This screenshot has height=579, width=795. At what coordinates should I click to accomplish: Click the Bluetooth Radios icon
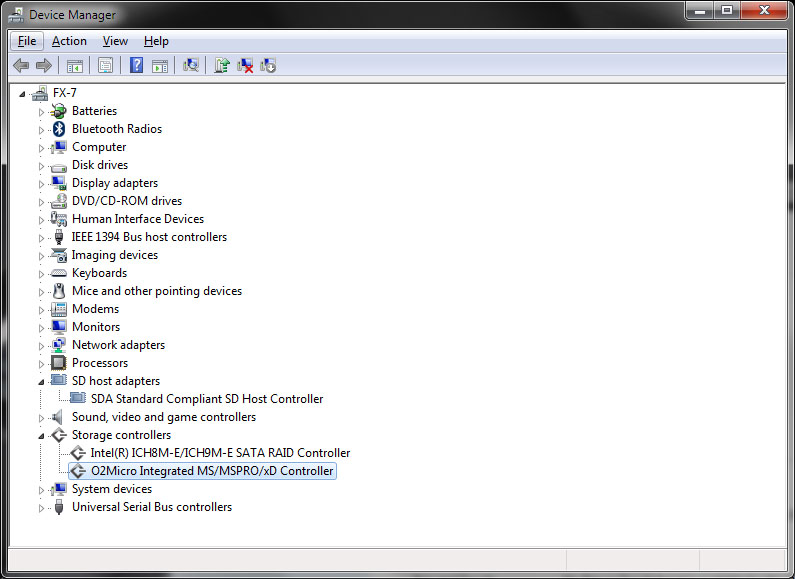point(59,129)
